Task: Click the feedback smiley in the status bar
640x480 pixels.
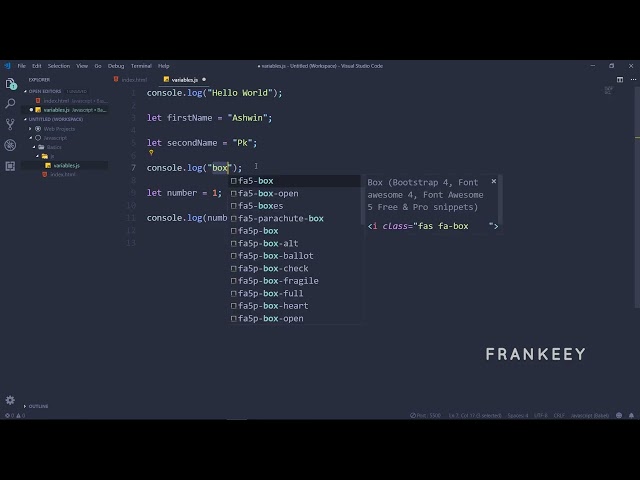Action: coord(619,416)
